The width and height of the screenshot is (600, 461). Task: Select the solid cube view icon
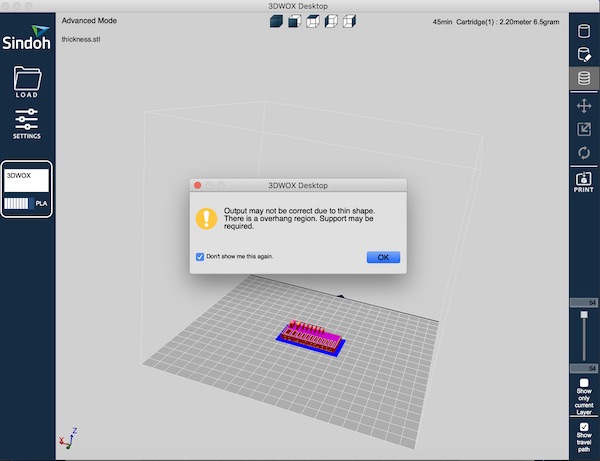[x=276, y=21]
